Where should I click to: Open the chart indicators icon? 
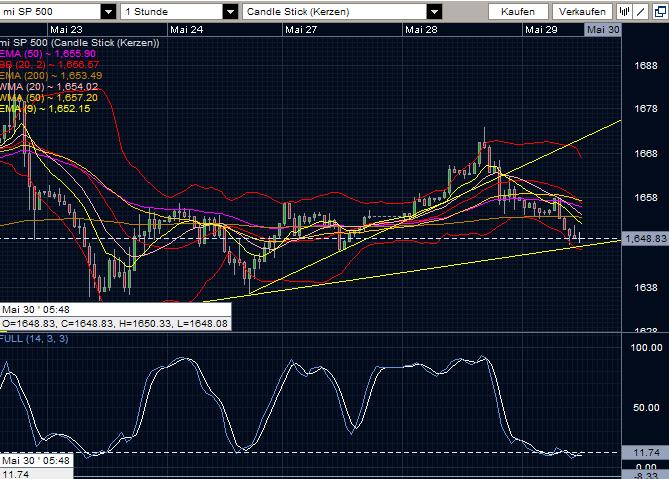tap(624, 12)
